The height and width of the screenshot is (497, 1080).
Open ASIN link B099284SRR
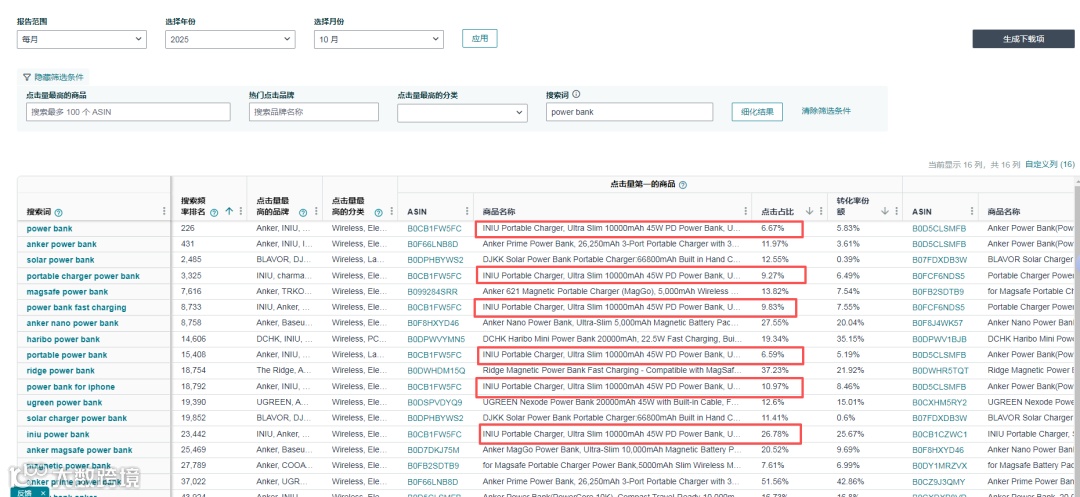tap(433, 292)
